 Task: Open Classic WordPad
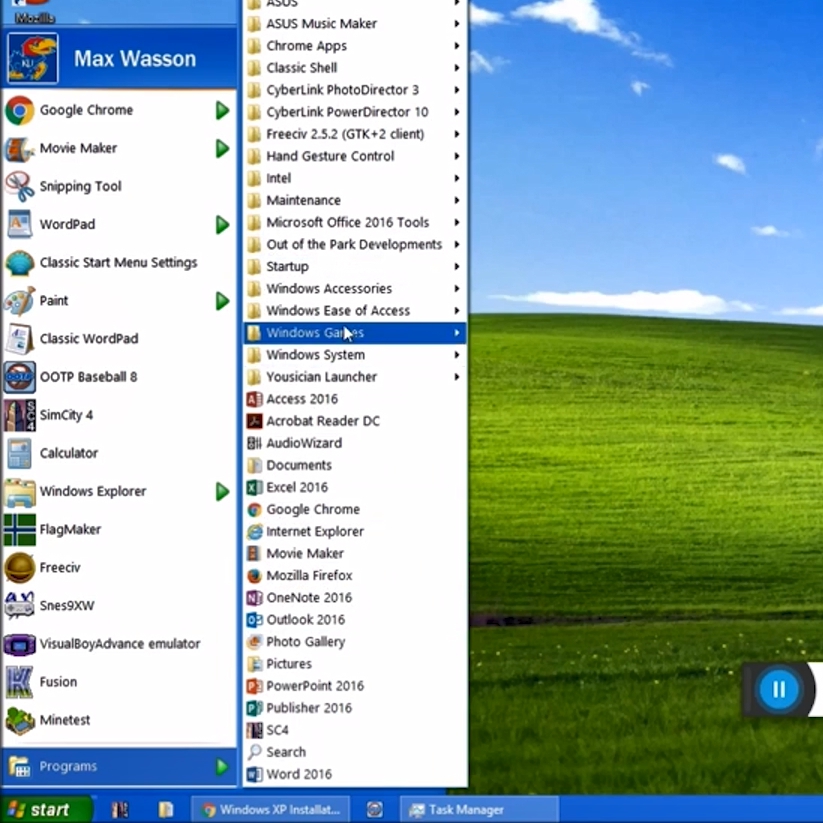(x=119, y=339)
